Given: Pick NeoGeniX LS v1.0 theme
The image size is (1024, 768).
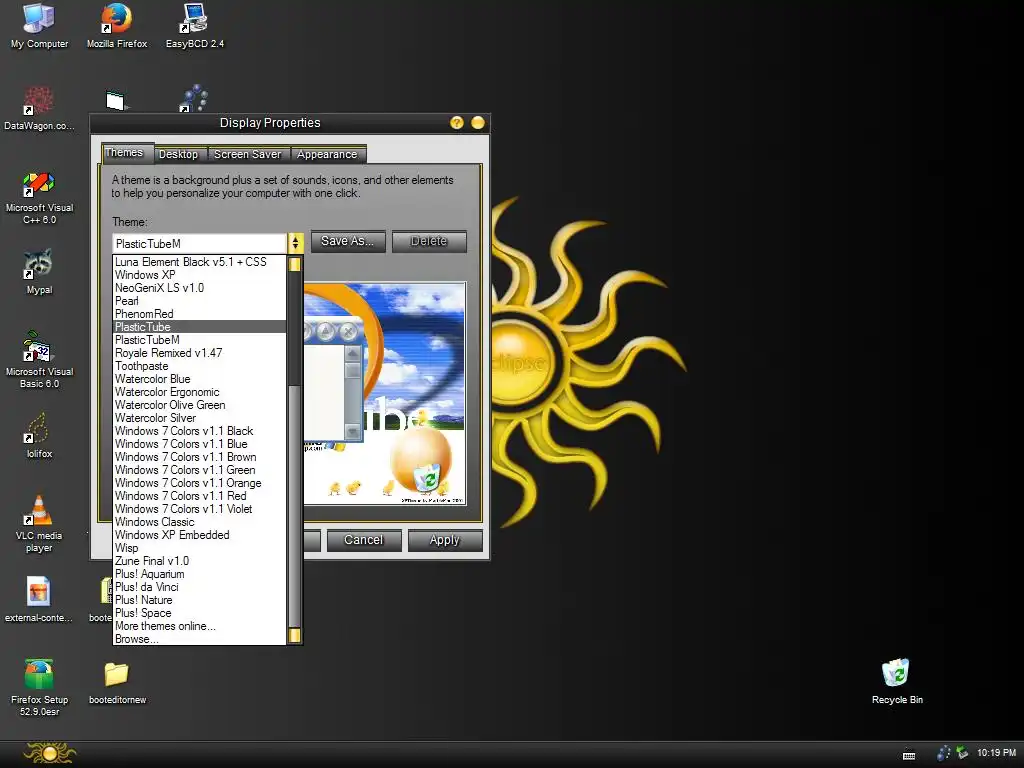Looking at the screenshot, I should coord(199,288).
